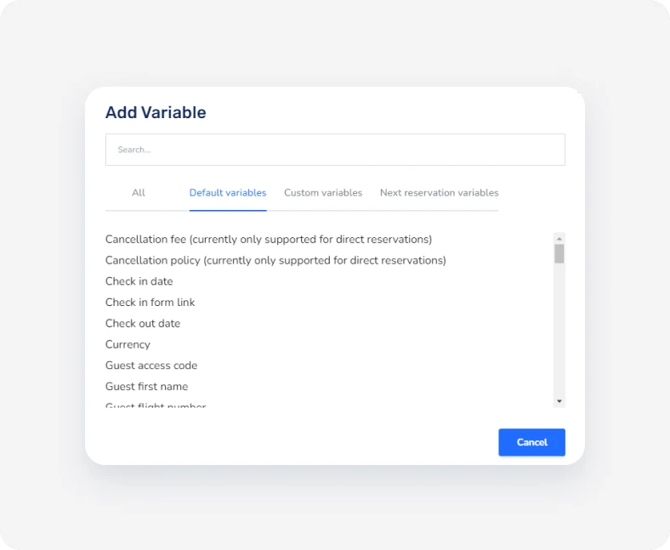
Task: Select the Cancellation fee variable
Action: pyautogui.click(x=268, y=240)
